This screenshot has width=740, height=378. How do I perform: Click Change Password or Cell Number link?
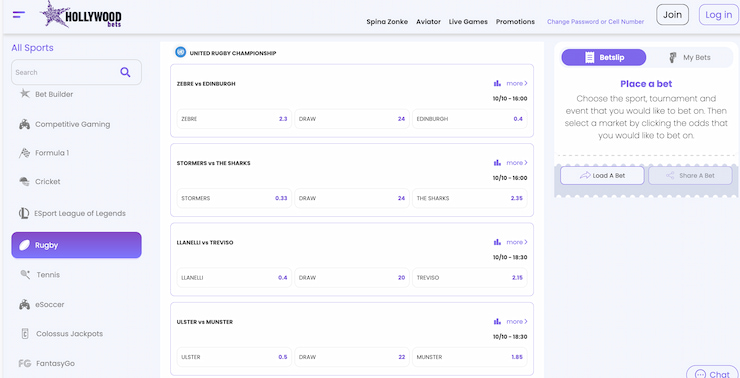click(596, 22)
